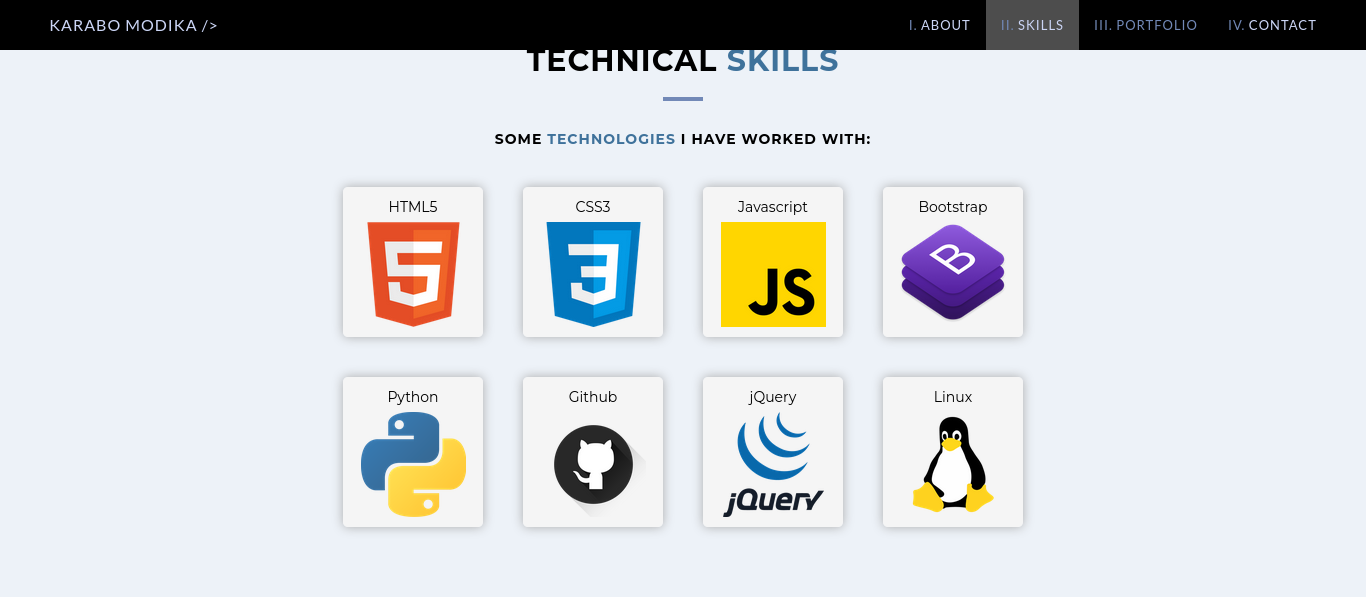Click the 'HTML5' card label
The image size is (1366, 597).
413,207
